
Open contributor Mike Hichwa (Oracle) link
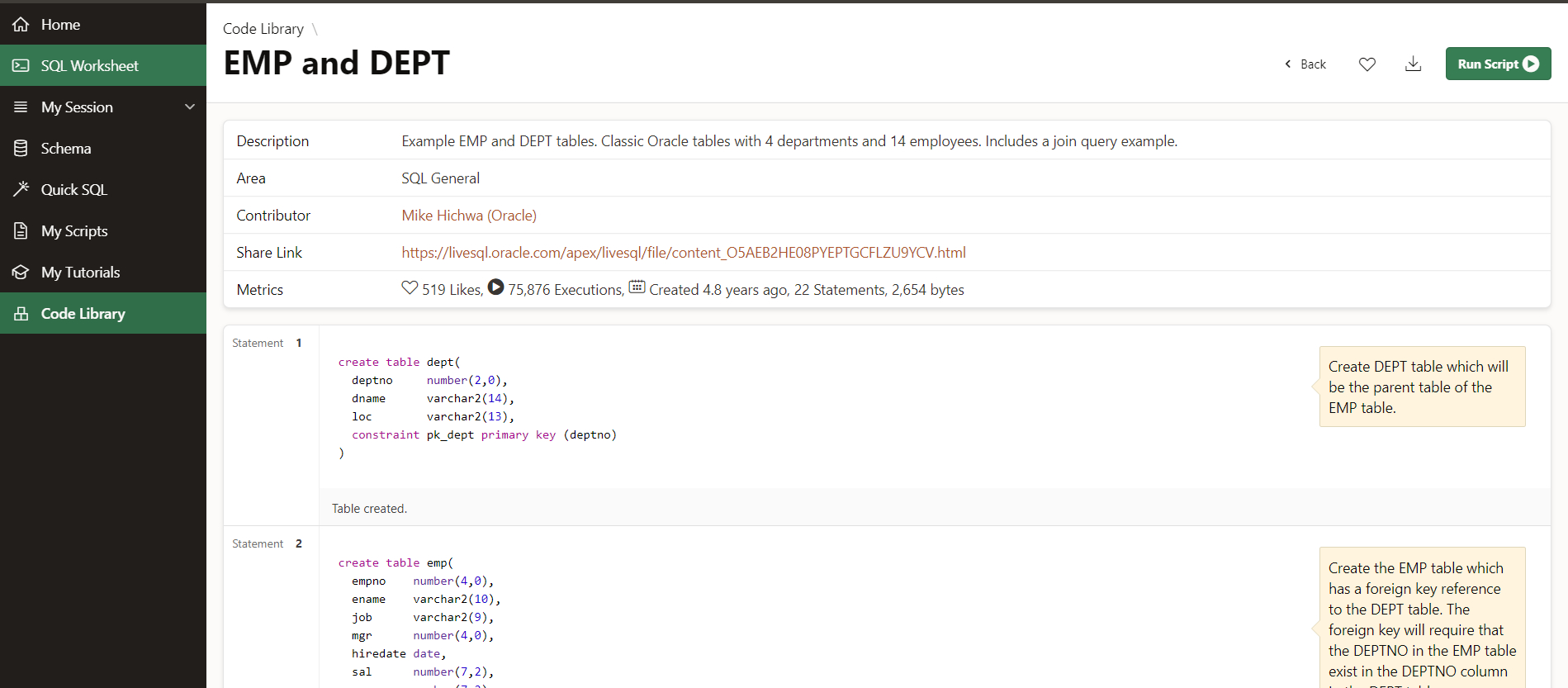pos(468,216)
